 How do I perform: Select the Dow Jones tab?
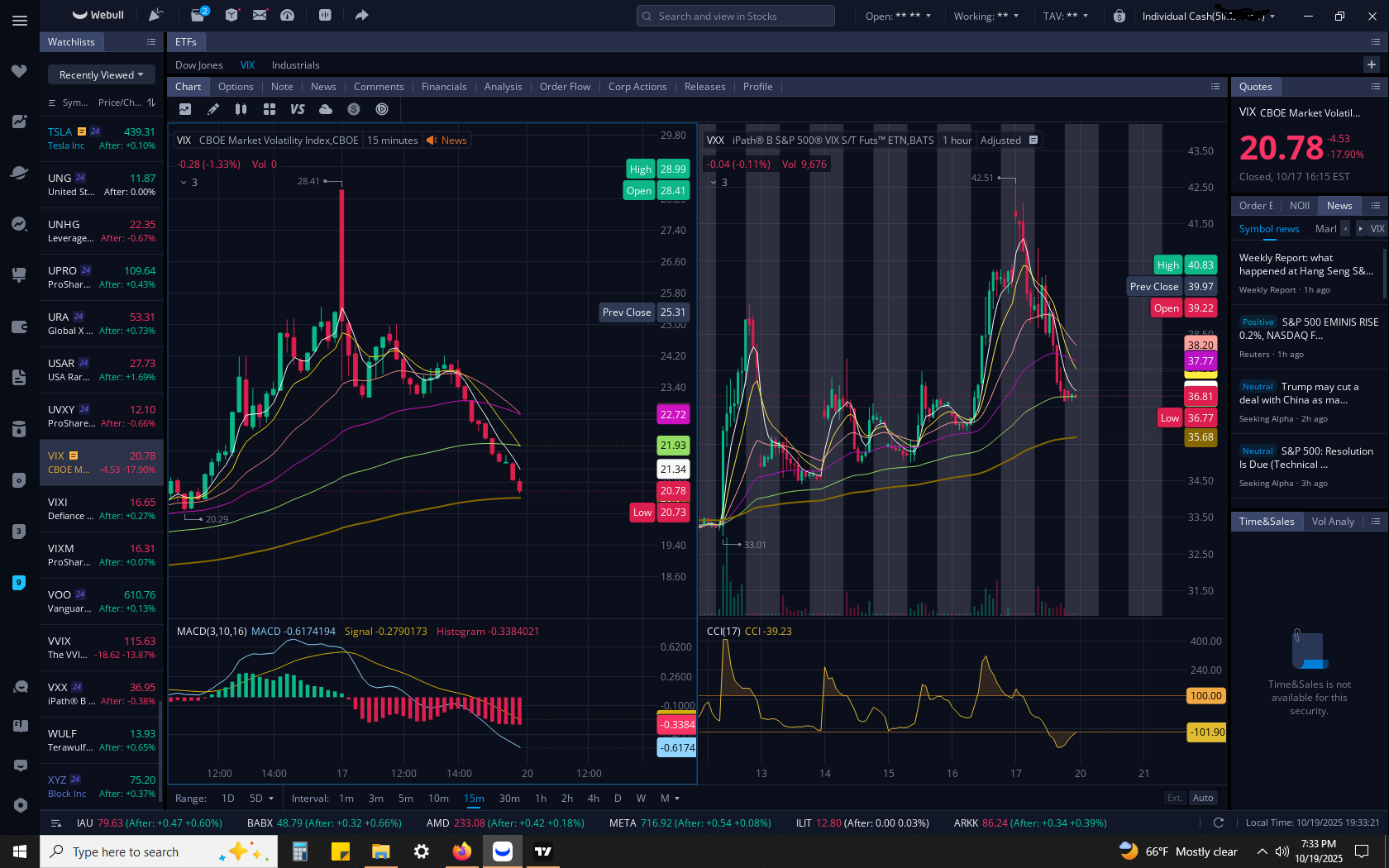pos(199,64)
